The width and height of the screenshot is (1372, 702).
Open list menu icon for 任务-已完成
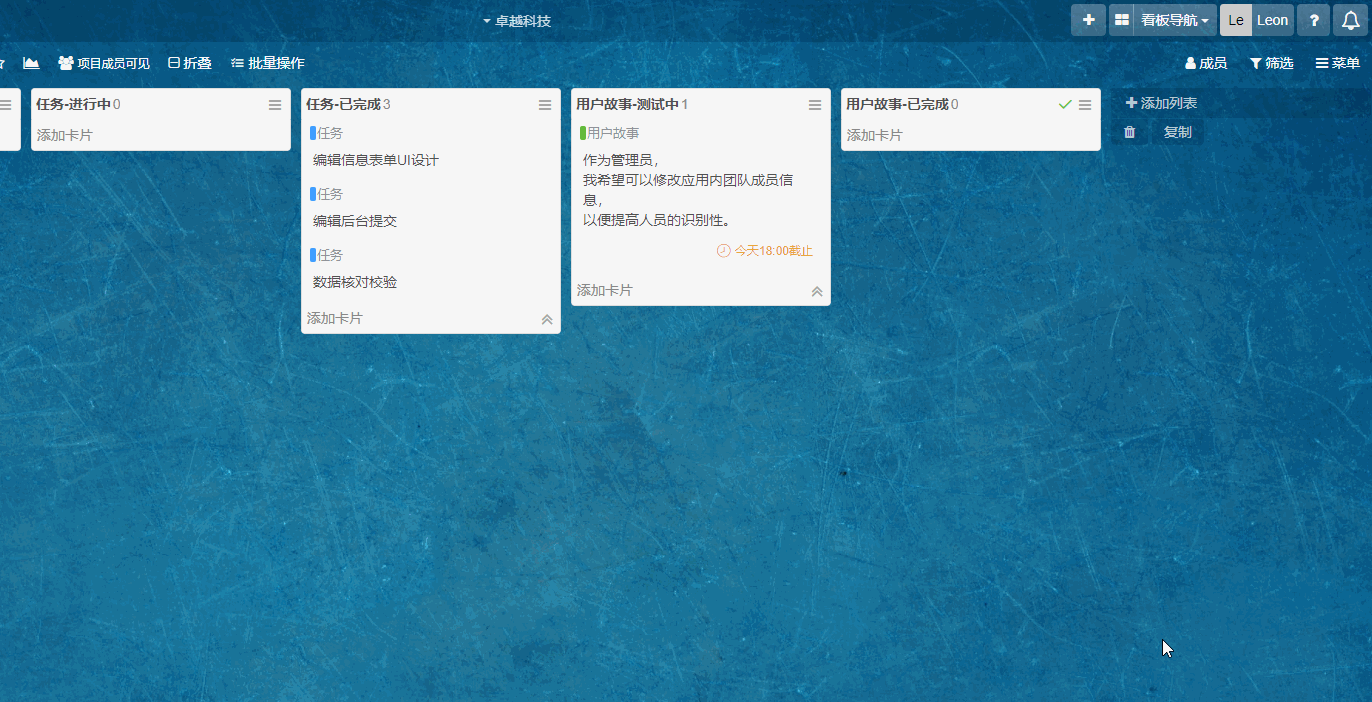[545, 105]
